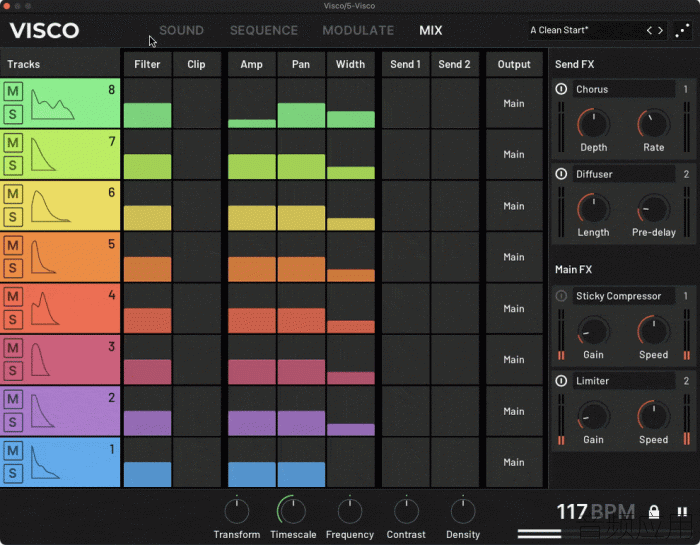Click the Send 1 column header
The image size is (700, 545).
click(405, 64)
